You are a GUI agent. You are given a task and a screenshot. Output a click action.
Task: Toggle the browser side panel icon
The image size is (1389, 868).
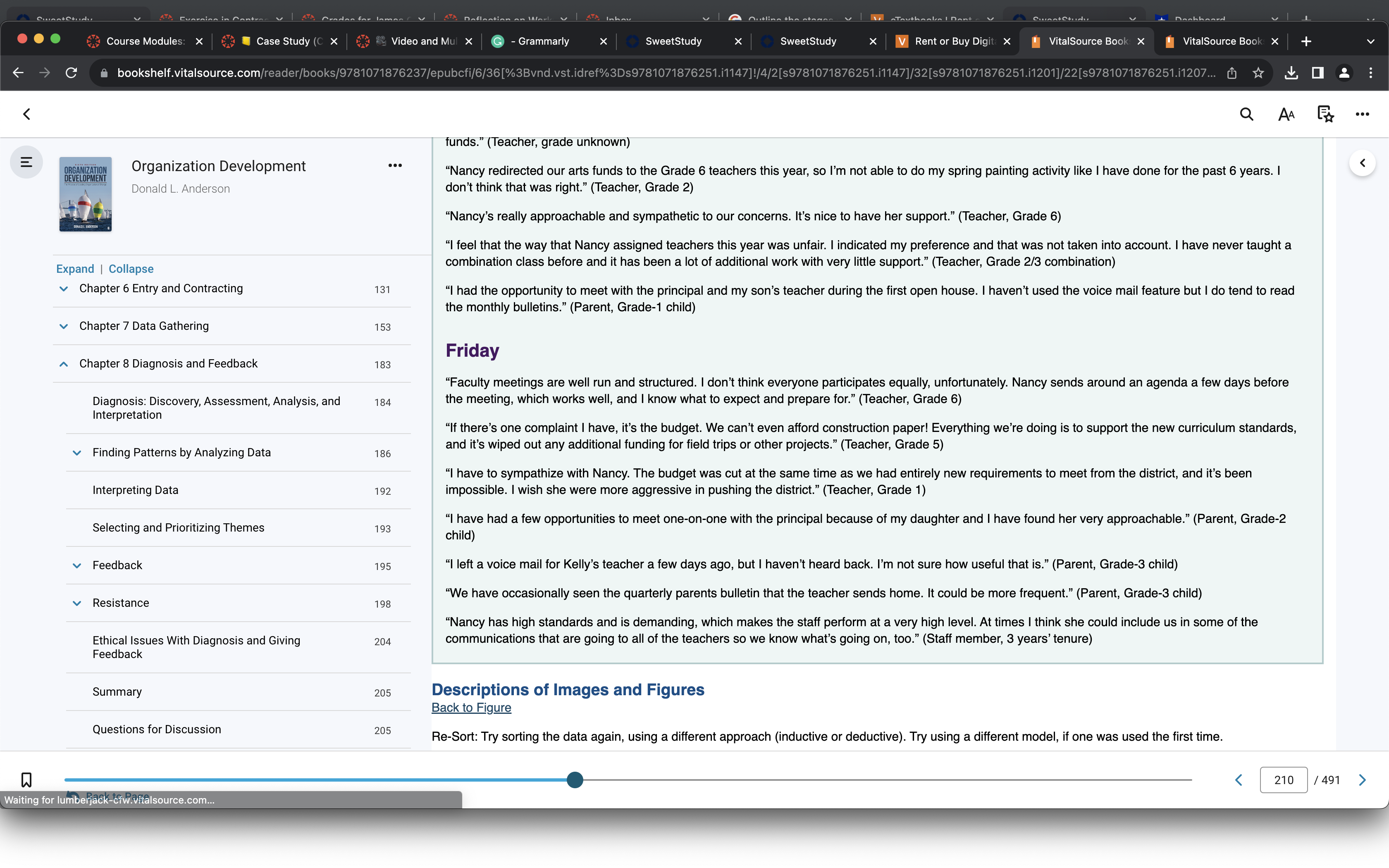(1318, 73)
